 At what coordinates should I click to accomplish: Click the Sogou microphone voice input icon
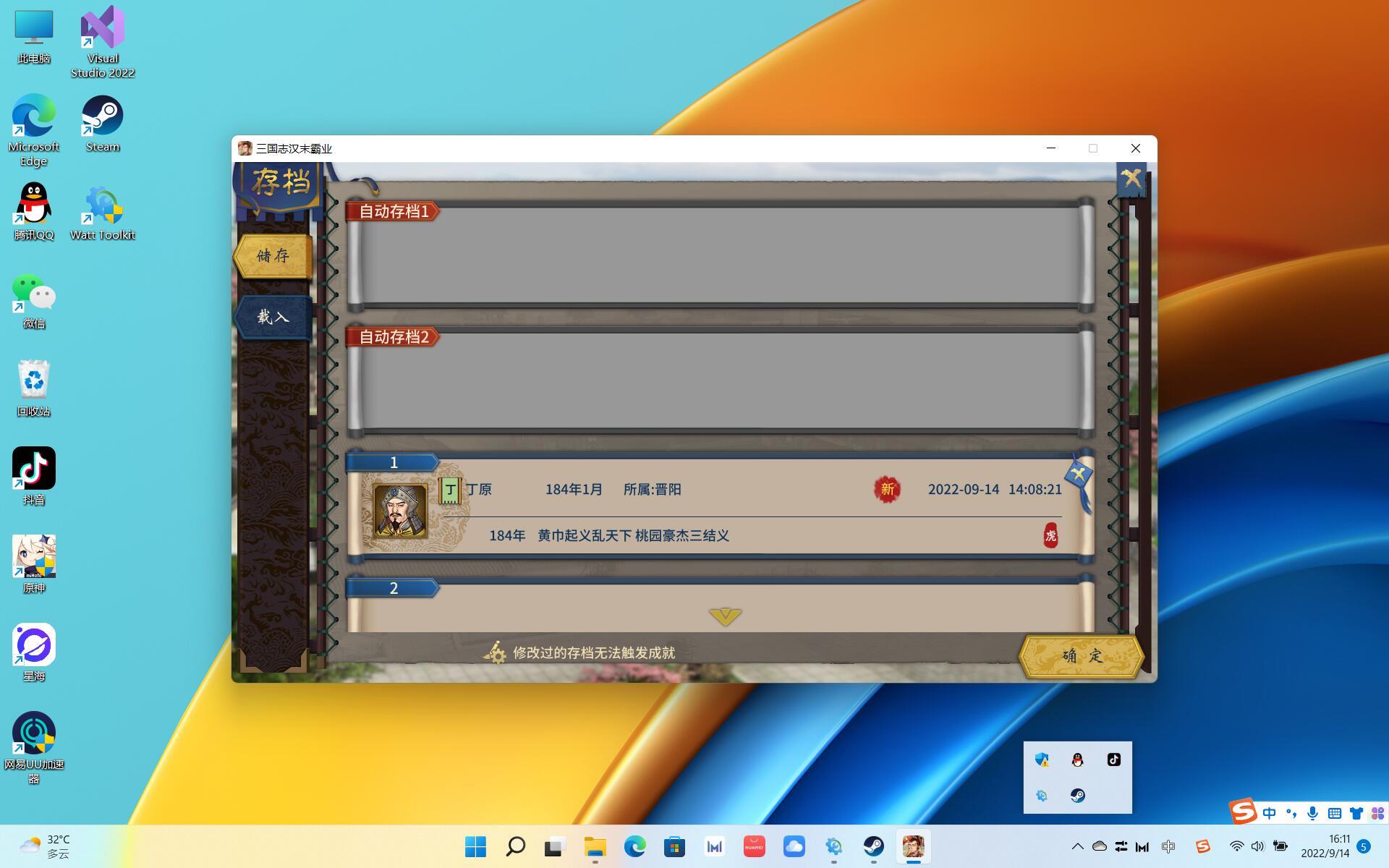pos(1312,813)
